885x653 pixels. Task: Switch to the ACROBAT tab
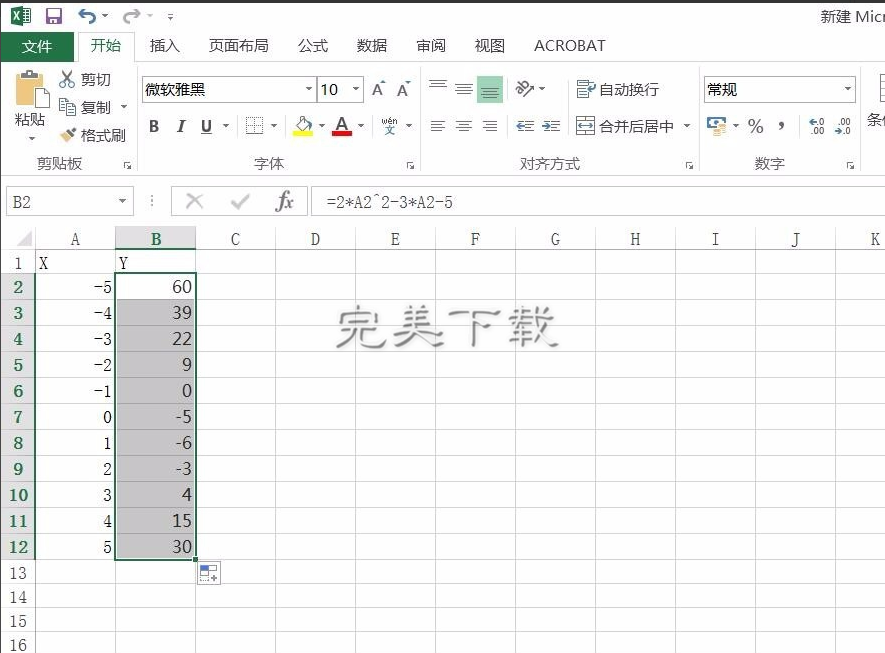[569, 46]
